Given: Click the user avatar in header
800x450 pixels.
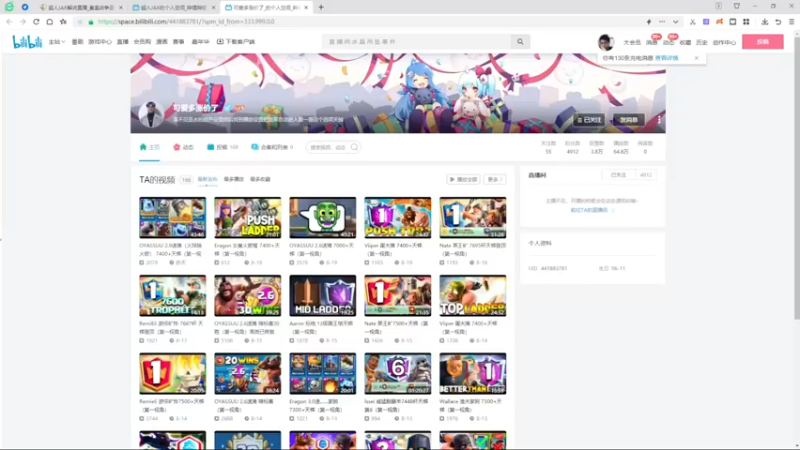Looking at the screenshot, I should coord(606,42).
